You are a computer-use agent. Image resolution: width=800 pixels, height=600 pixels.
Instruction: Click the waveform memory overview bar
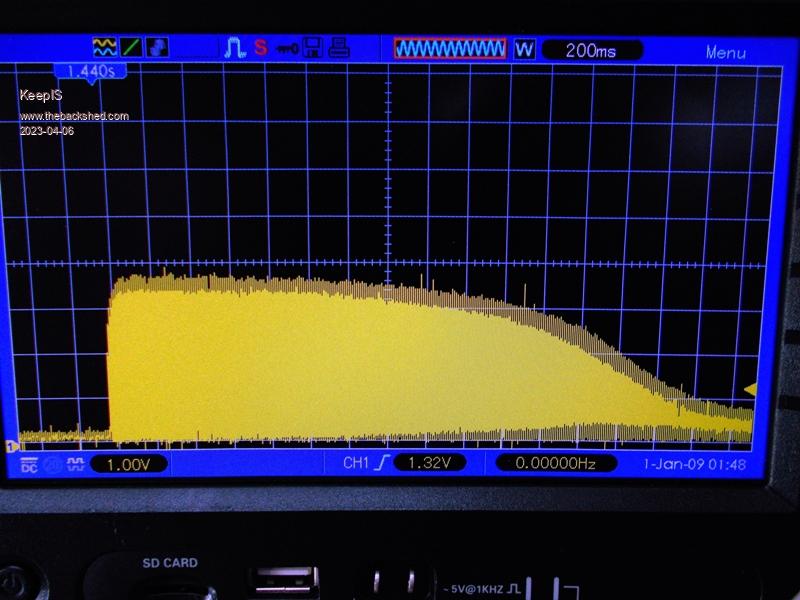coord(450,48)
